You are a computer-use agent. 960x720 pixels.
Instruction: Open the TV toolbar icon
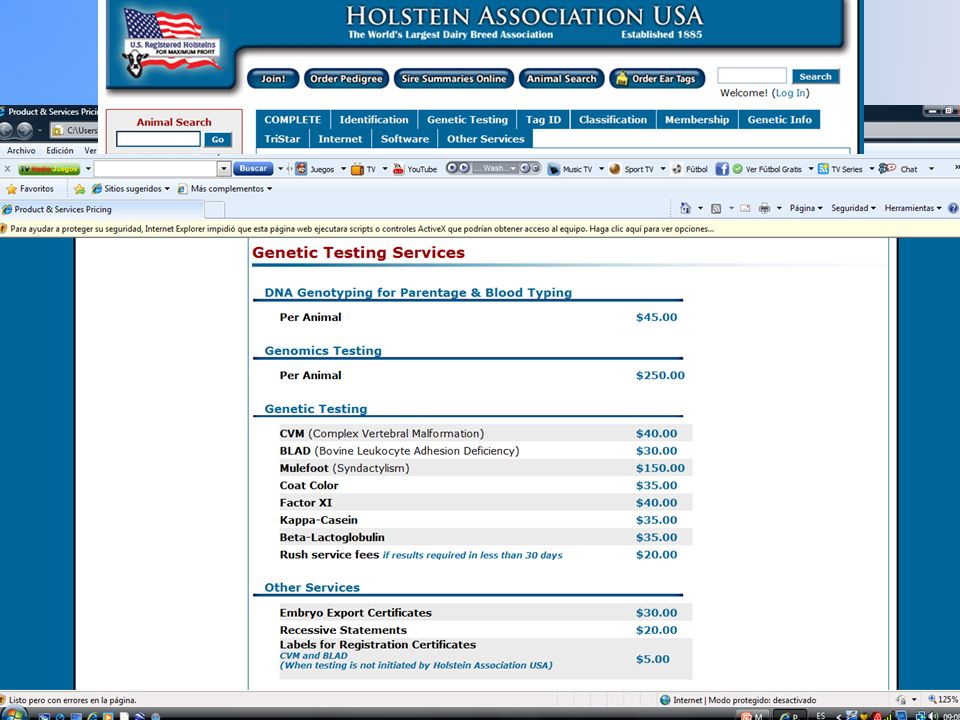357,169
